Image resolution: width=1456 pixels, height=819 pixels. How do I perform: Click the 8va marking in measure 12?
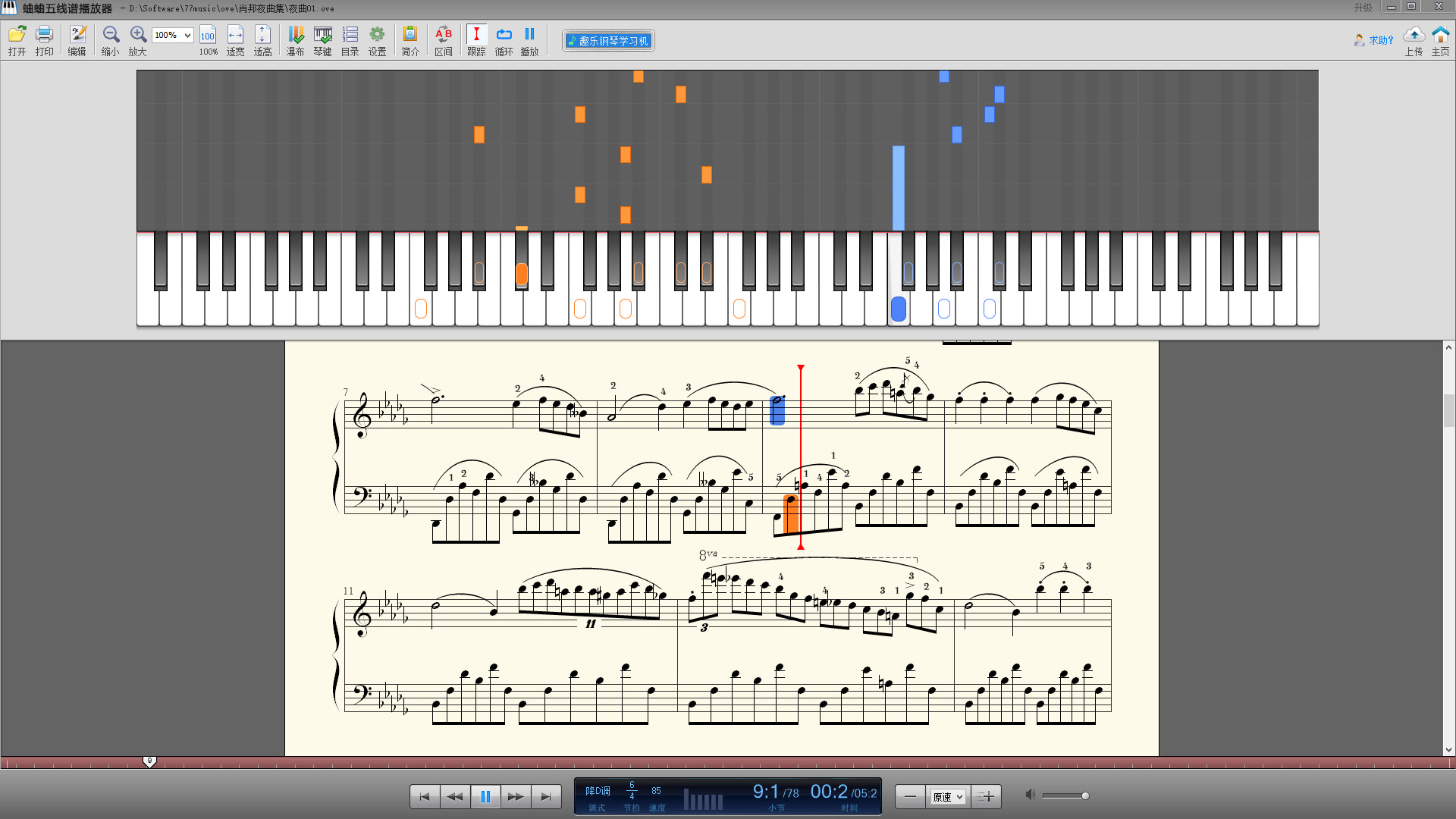tap(708, 555)
